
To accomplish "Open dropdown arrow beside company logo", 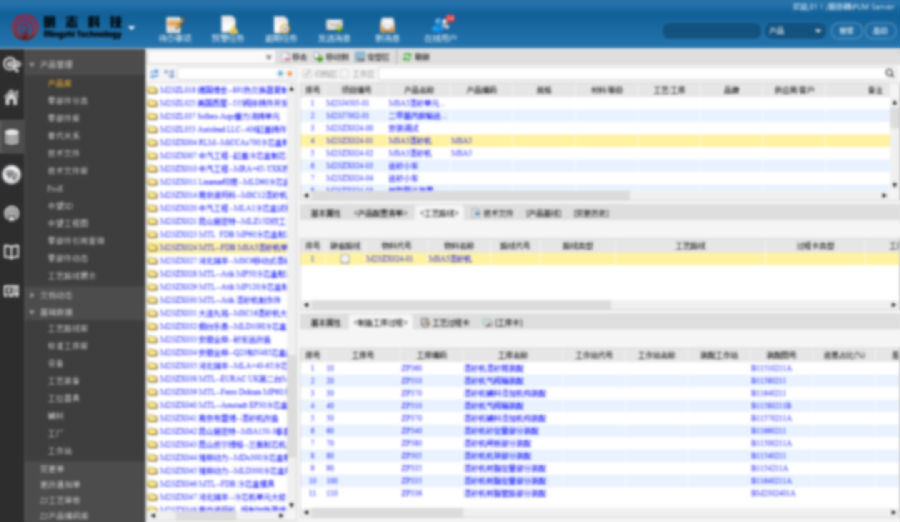I will pos(132,28).
